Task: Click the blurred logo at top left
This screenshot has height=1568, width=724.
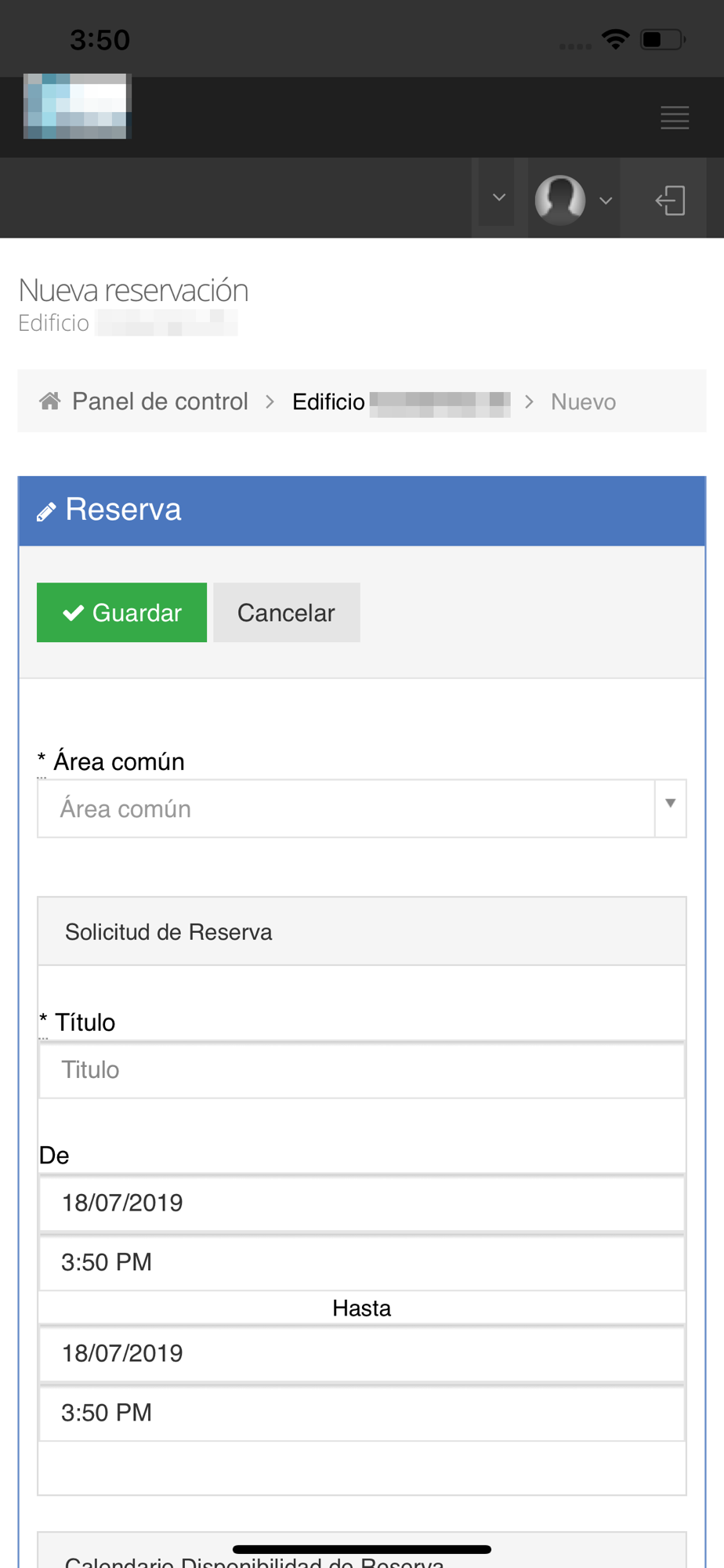Action: 77,107
